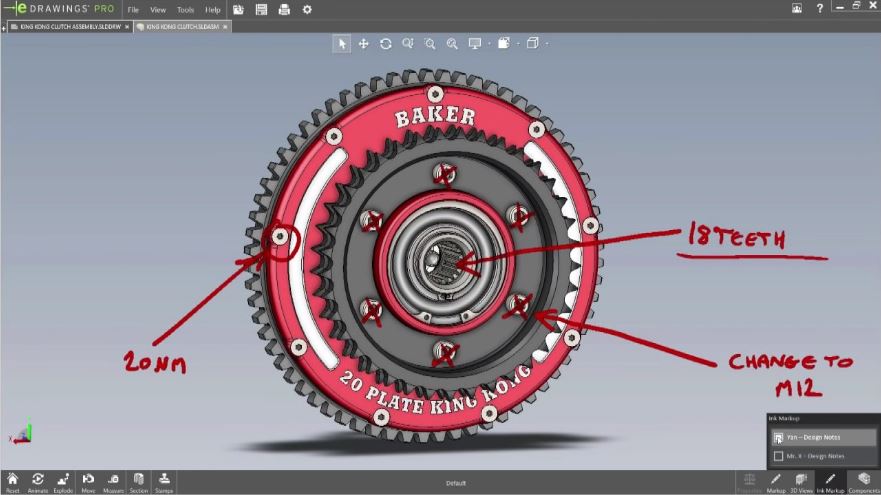Select the Mr. X Design Notes label
Image resolution: width=881 pixels, height=495 pixels.
[x=815, y=456]
